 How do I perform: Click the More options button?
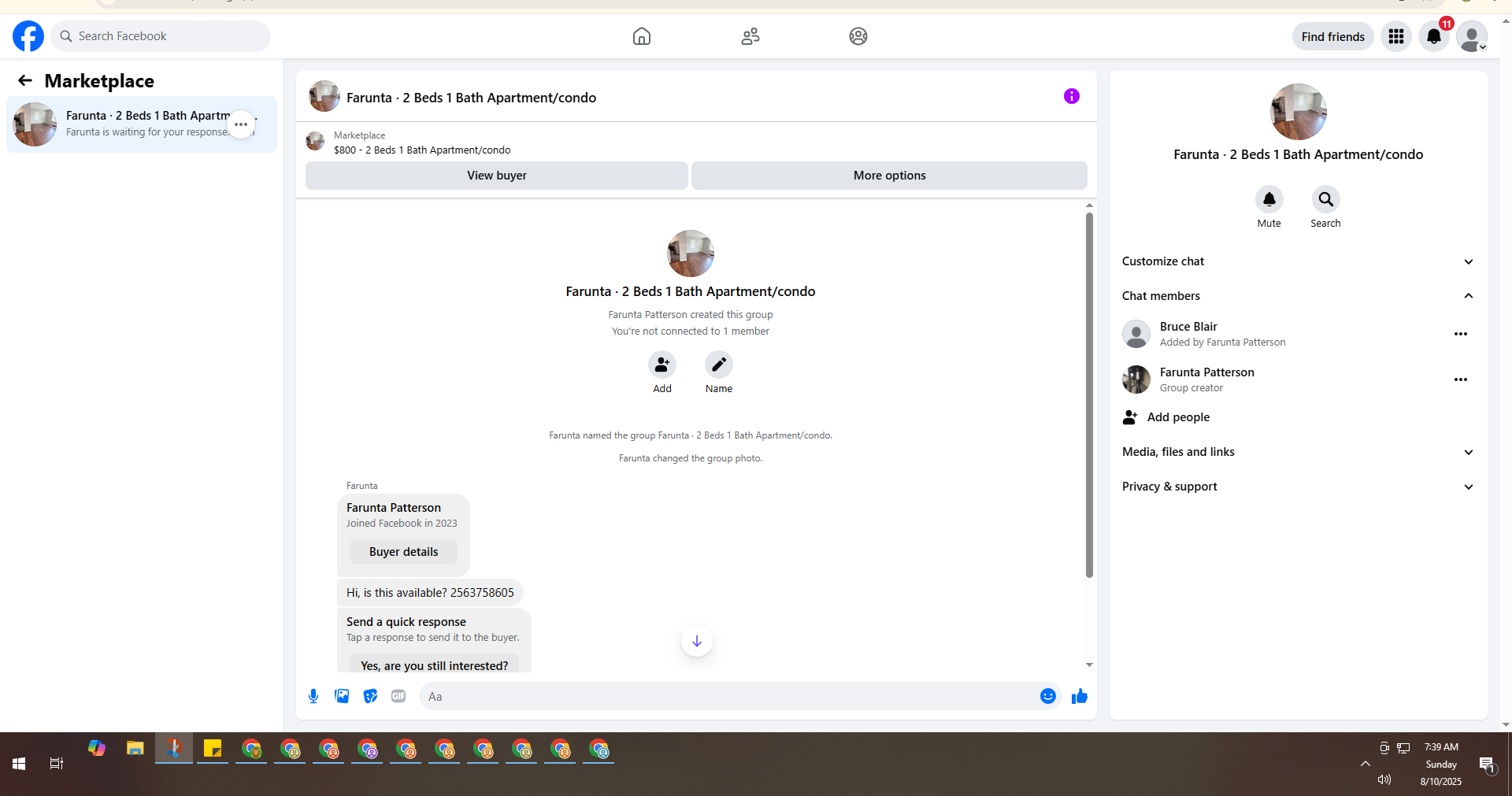point(890,176)
